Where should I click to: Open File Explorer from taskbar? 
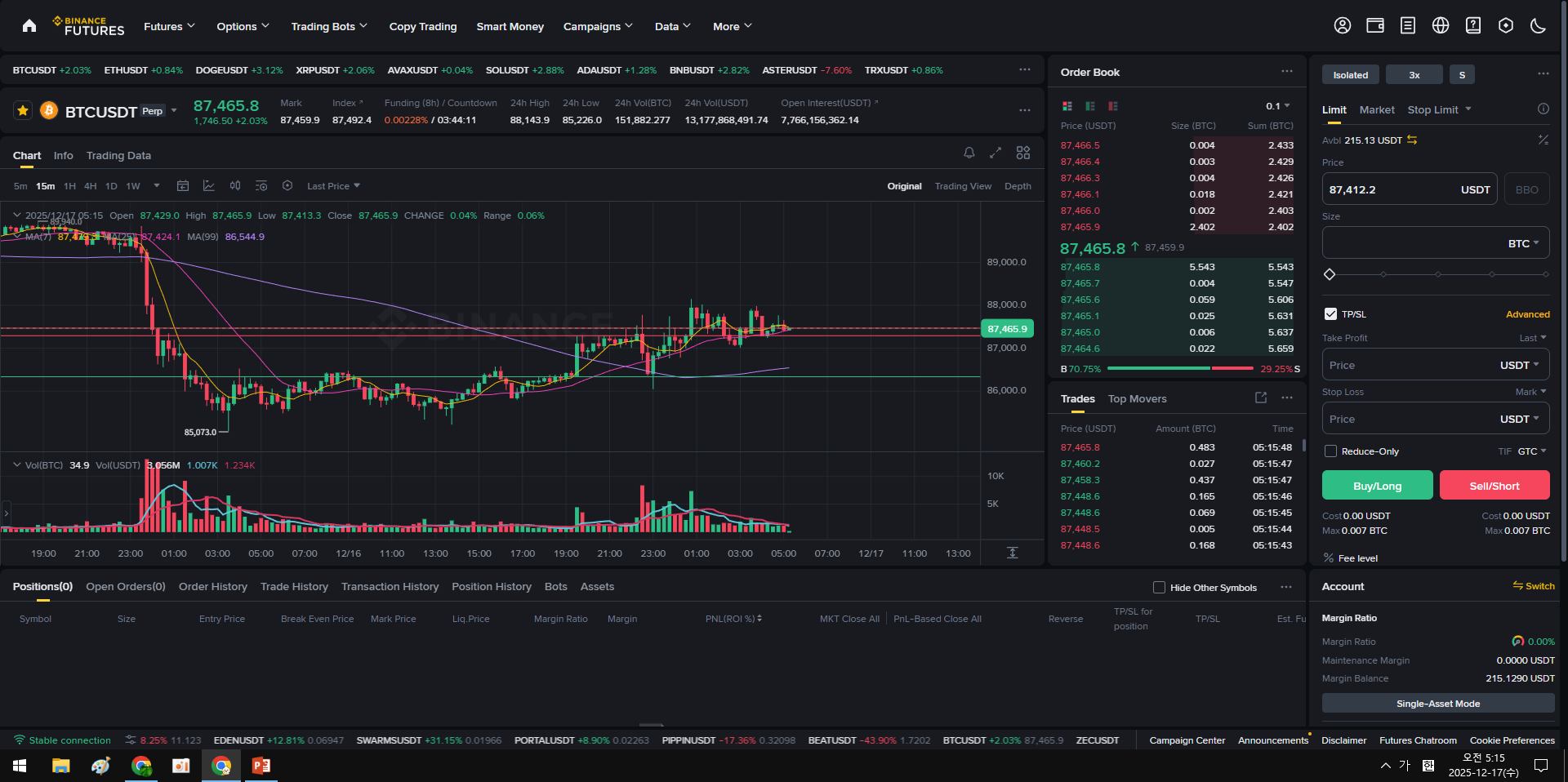coord(61,766)
